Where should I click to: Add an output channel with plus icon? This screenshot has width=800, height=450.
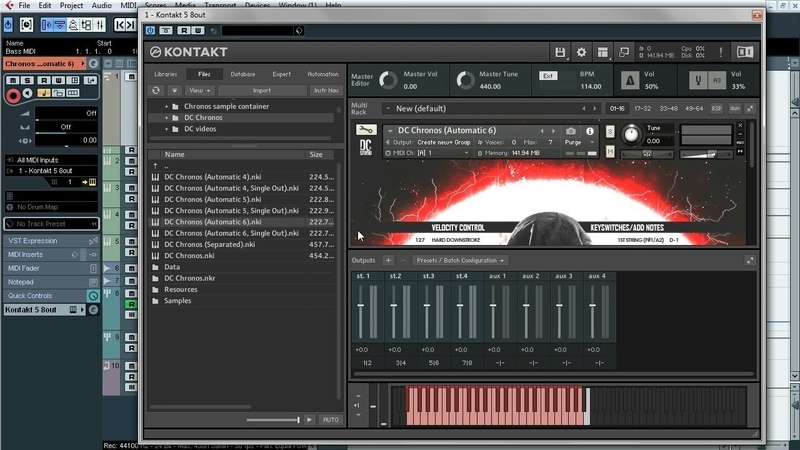tap(388, 260)
